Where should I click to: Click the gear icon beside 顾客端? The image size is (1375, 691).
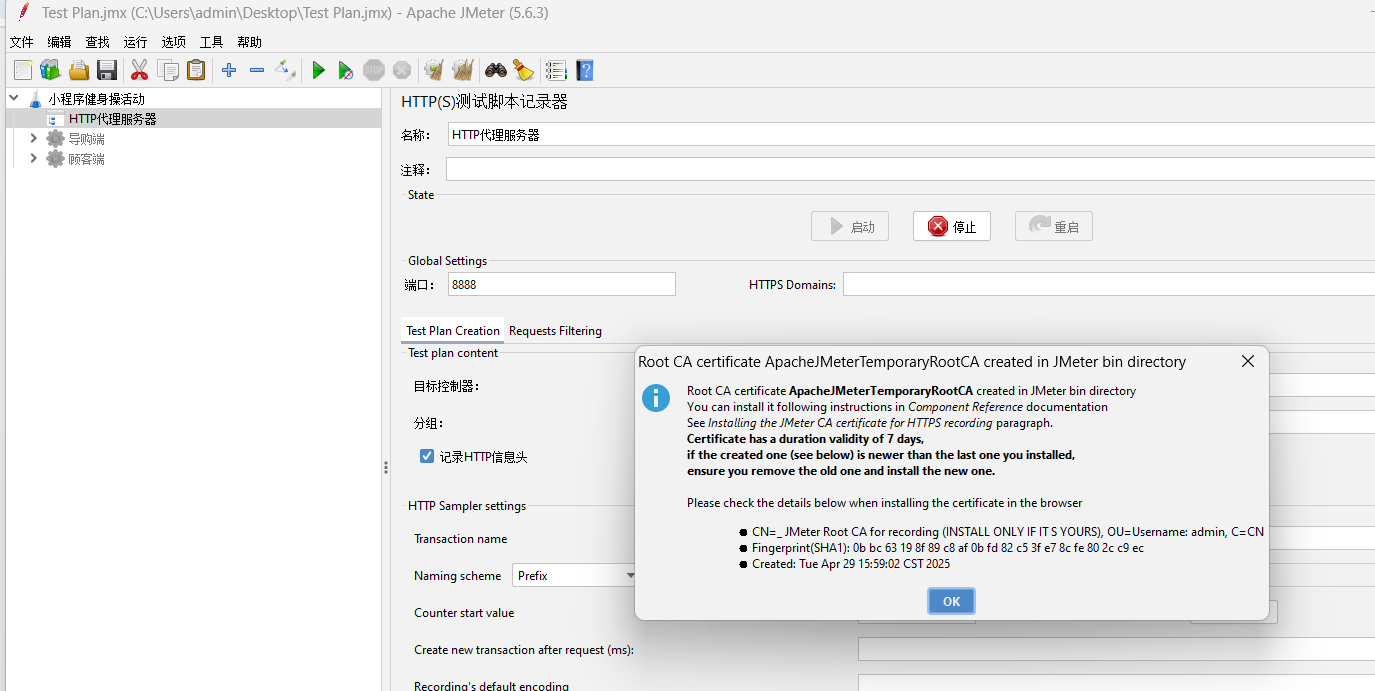click(55, 159)
